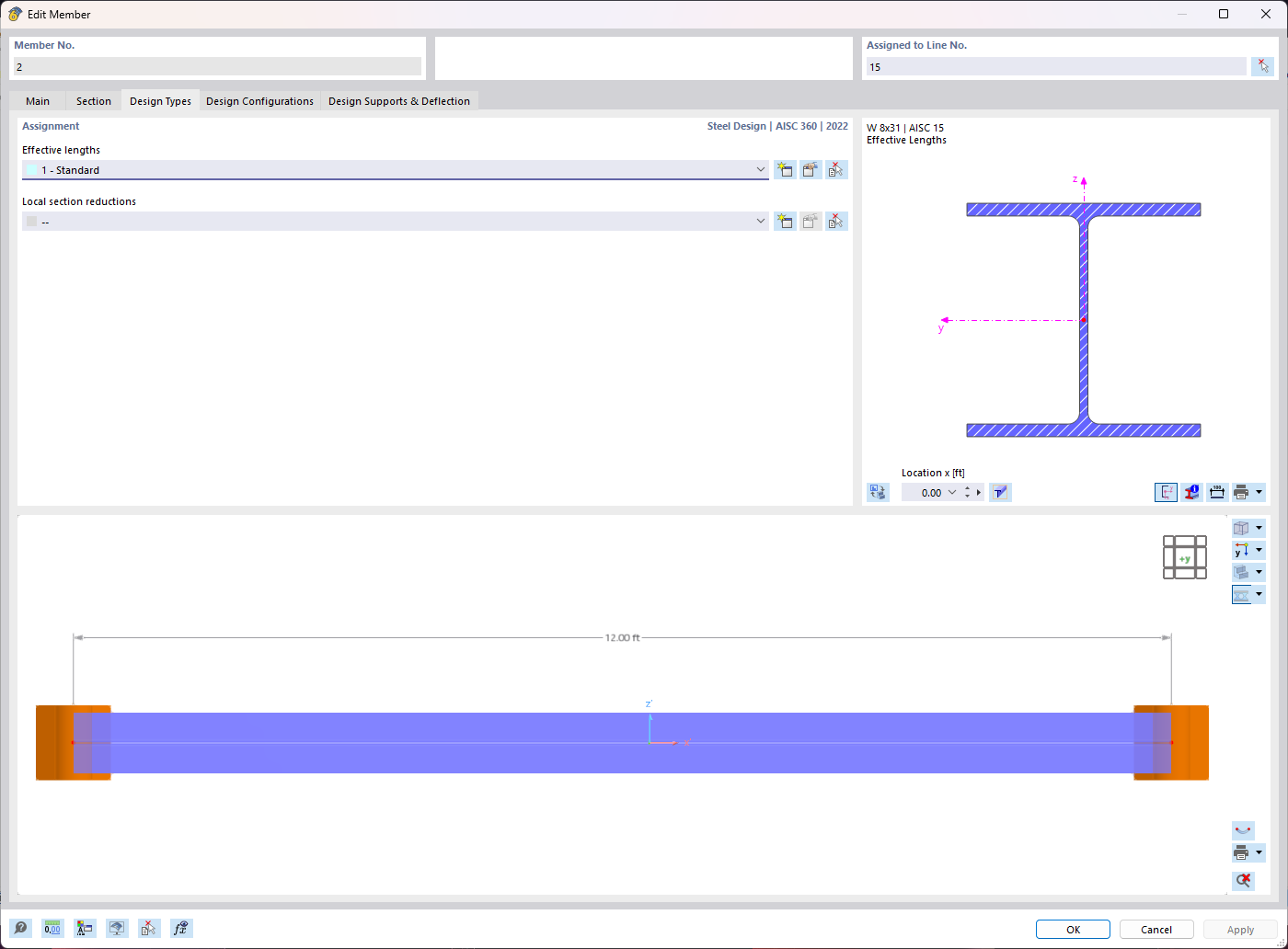Create a new local section reduction
Screen dimensions: 1288x949
(785, 222)
